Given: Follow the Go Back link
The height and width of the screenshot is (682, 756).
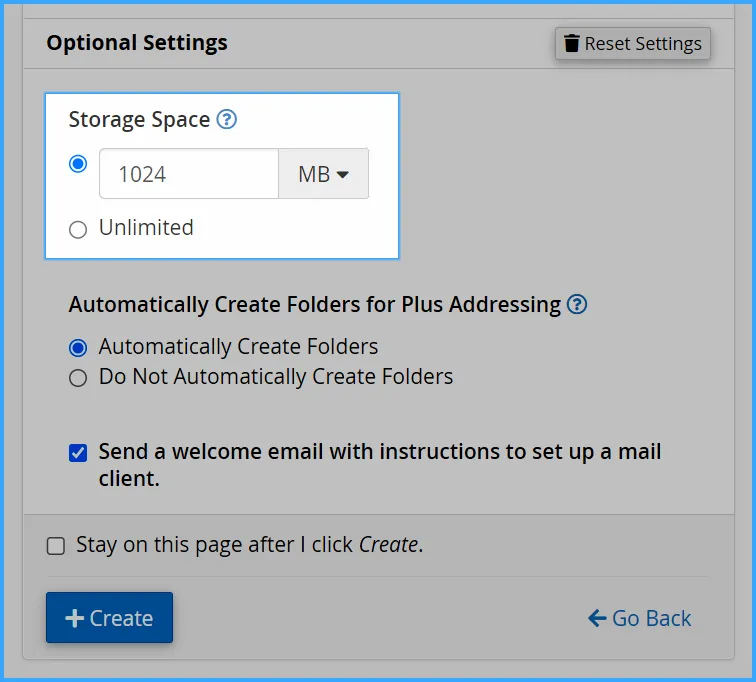Looking at the screenshot, I should (x=640, y=618).
